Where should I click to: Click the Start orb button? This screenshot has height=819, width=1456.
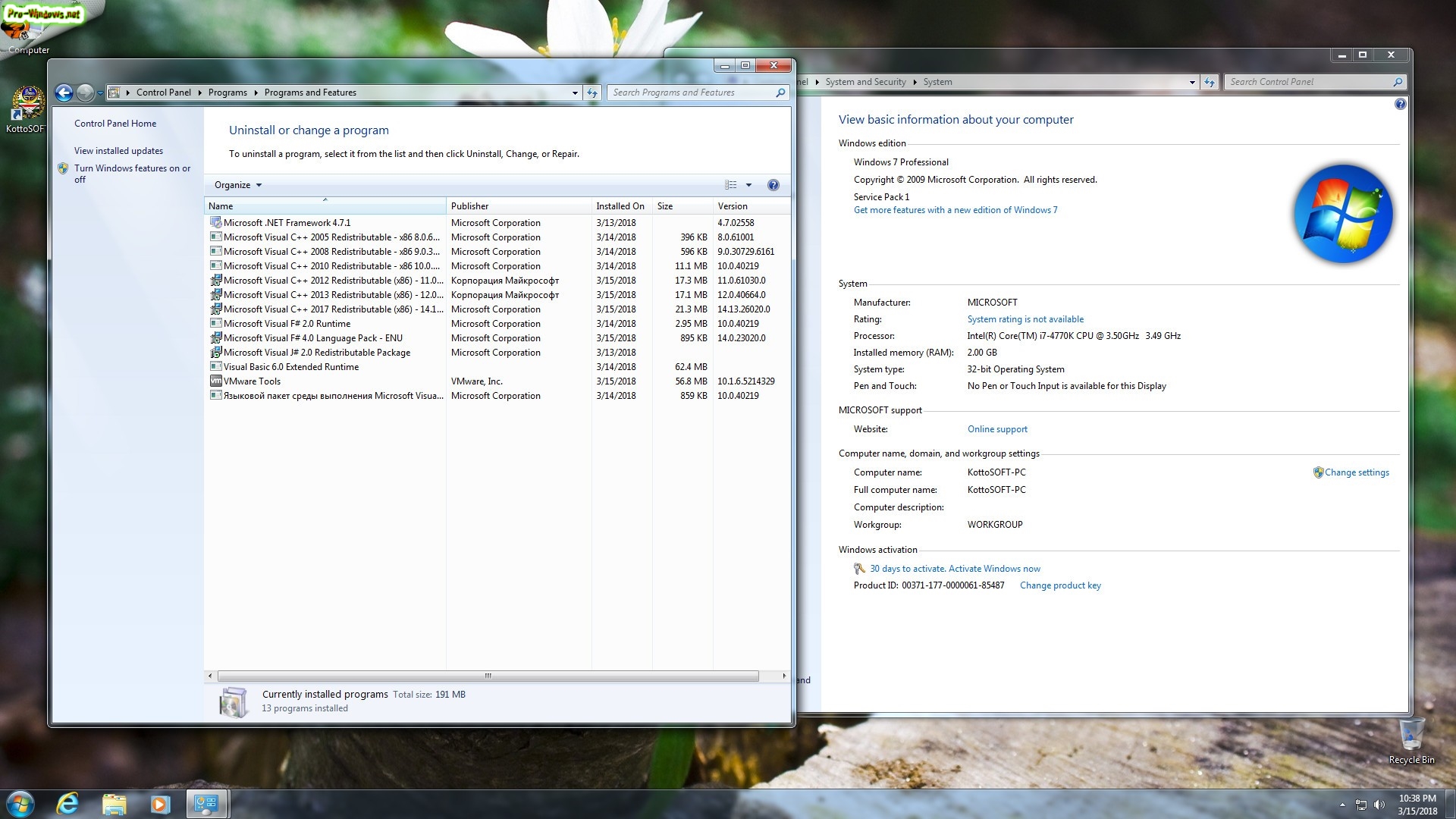coord(20,804)
